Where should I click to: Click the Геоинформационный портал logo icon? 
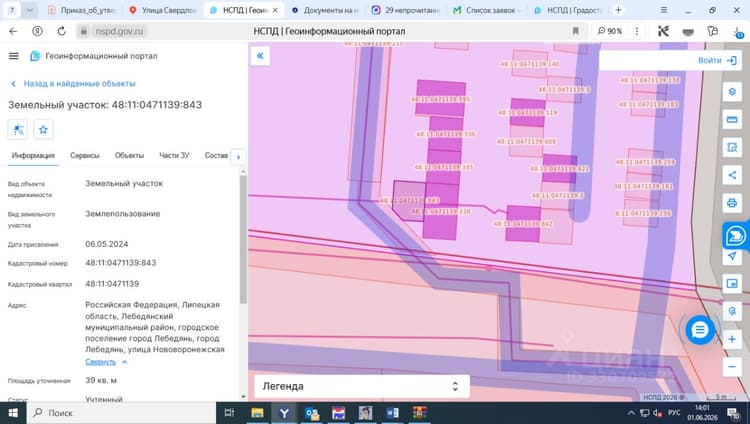pos(35,56)
